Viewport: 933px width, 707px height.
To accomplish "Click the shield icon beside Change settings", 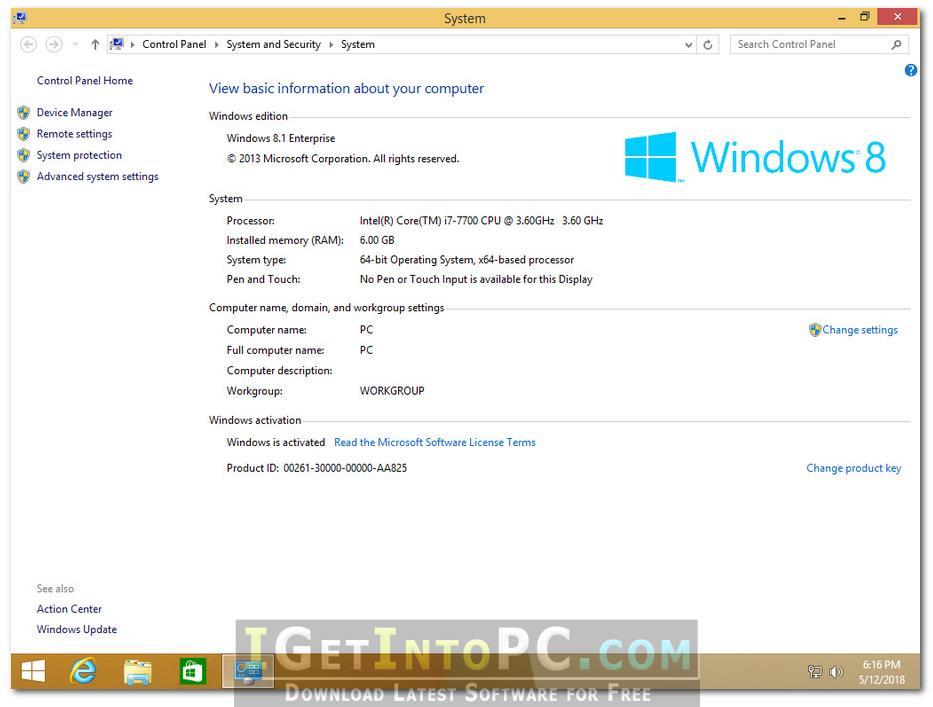I will point(815,330).
